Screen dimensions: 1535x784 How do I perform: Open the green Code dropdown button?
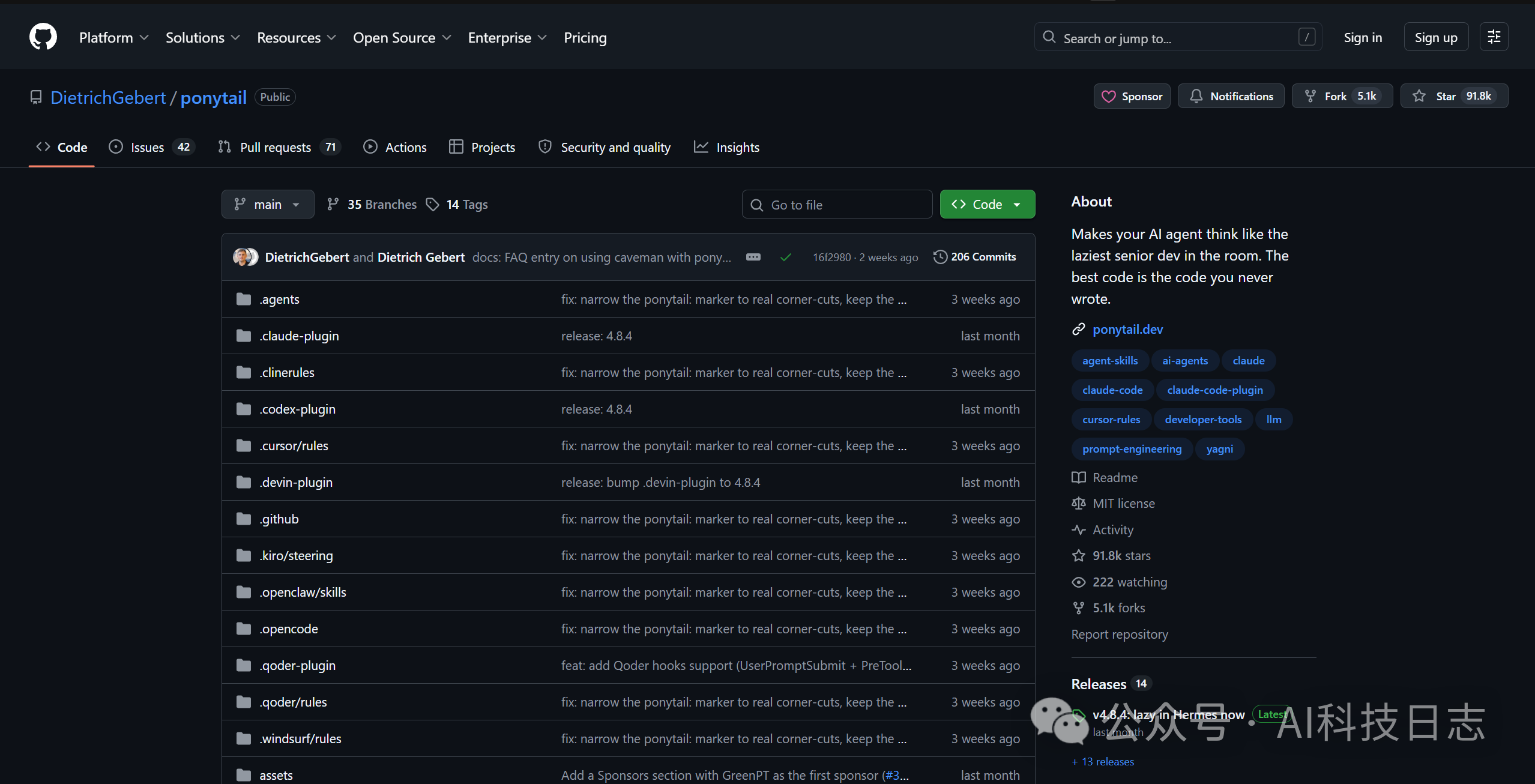click(987, 204)
